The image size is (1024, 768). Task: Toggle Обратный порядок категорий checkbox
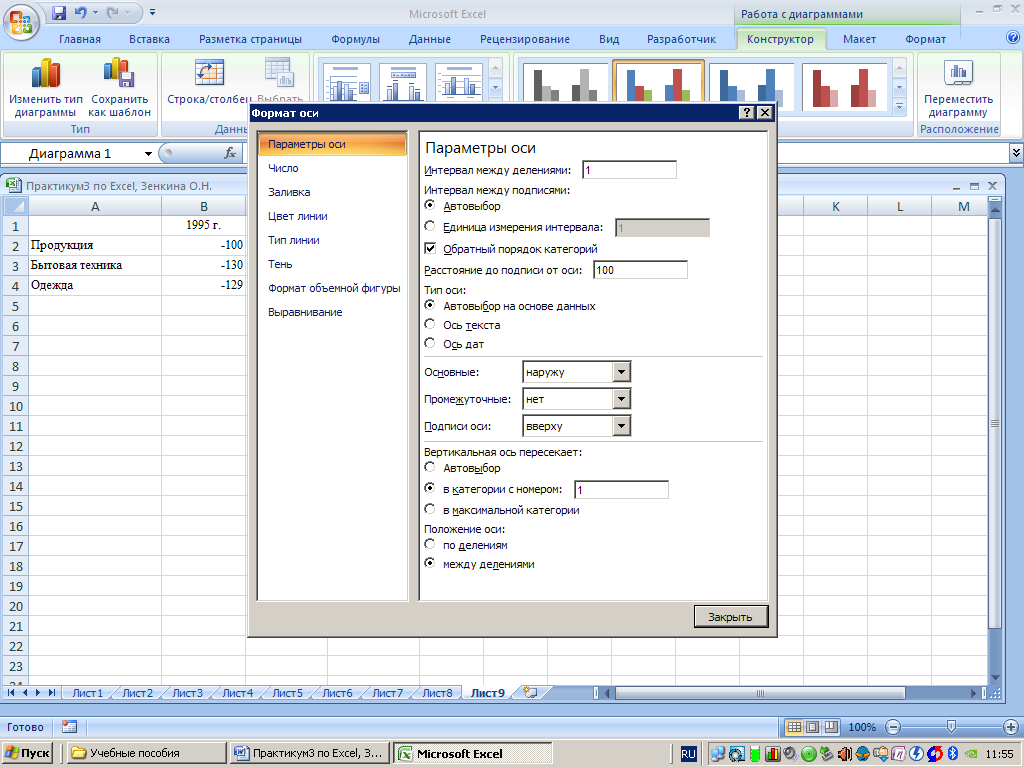[430, 248]
